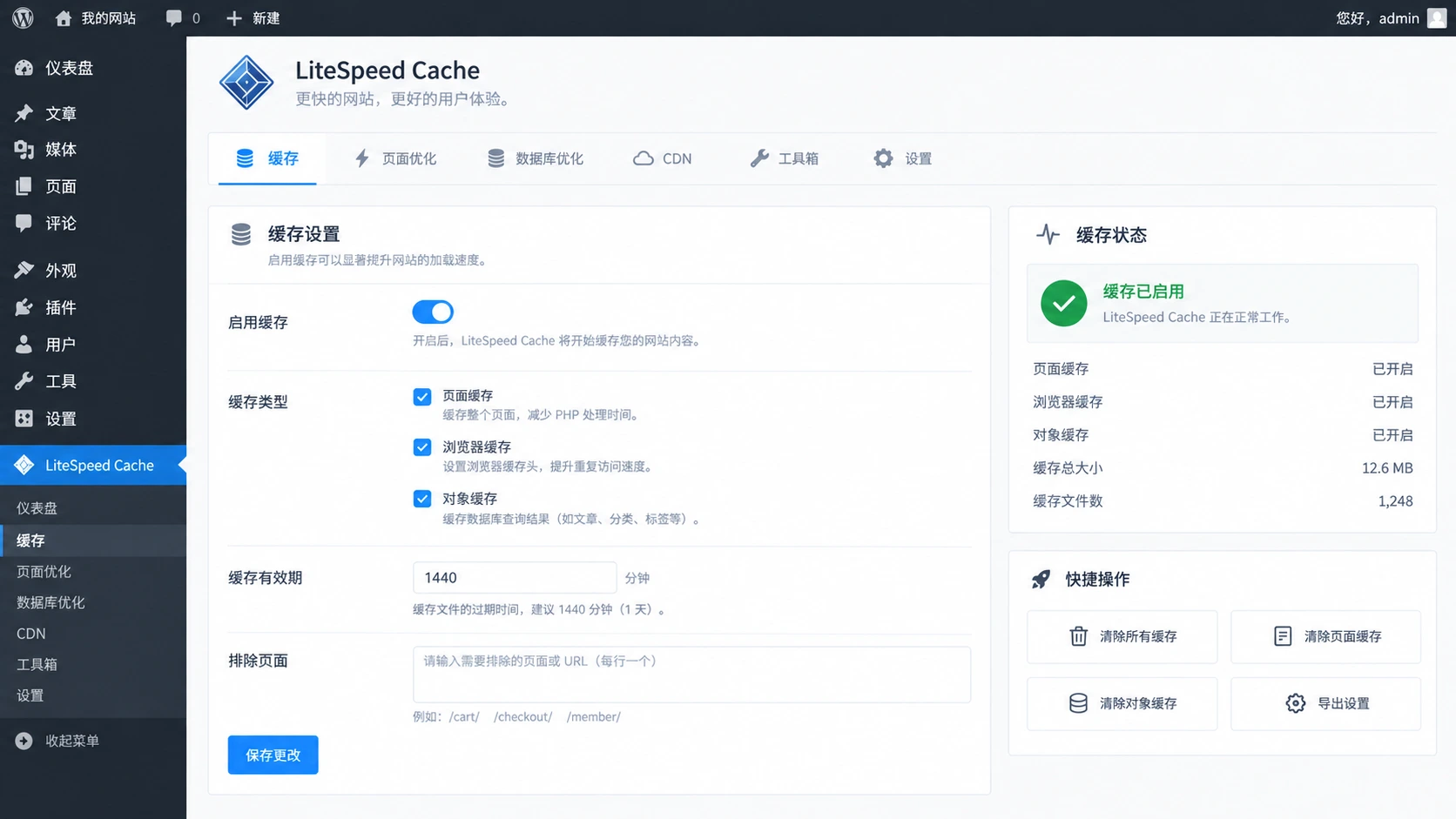Click the admin avatar at top right
This screenshot has width=1456, height=819.
[1437, 18]
